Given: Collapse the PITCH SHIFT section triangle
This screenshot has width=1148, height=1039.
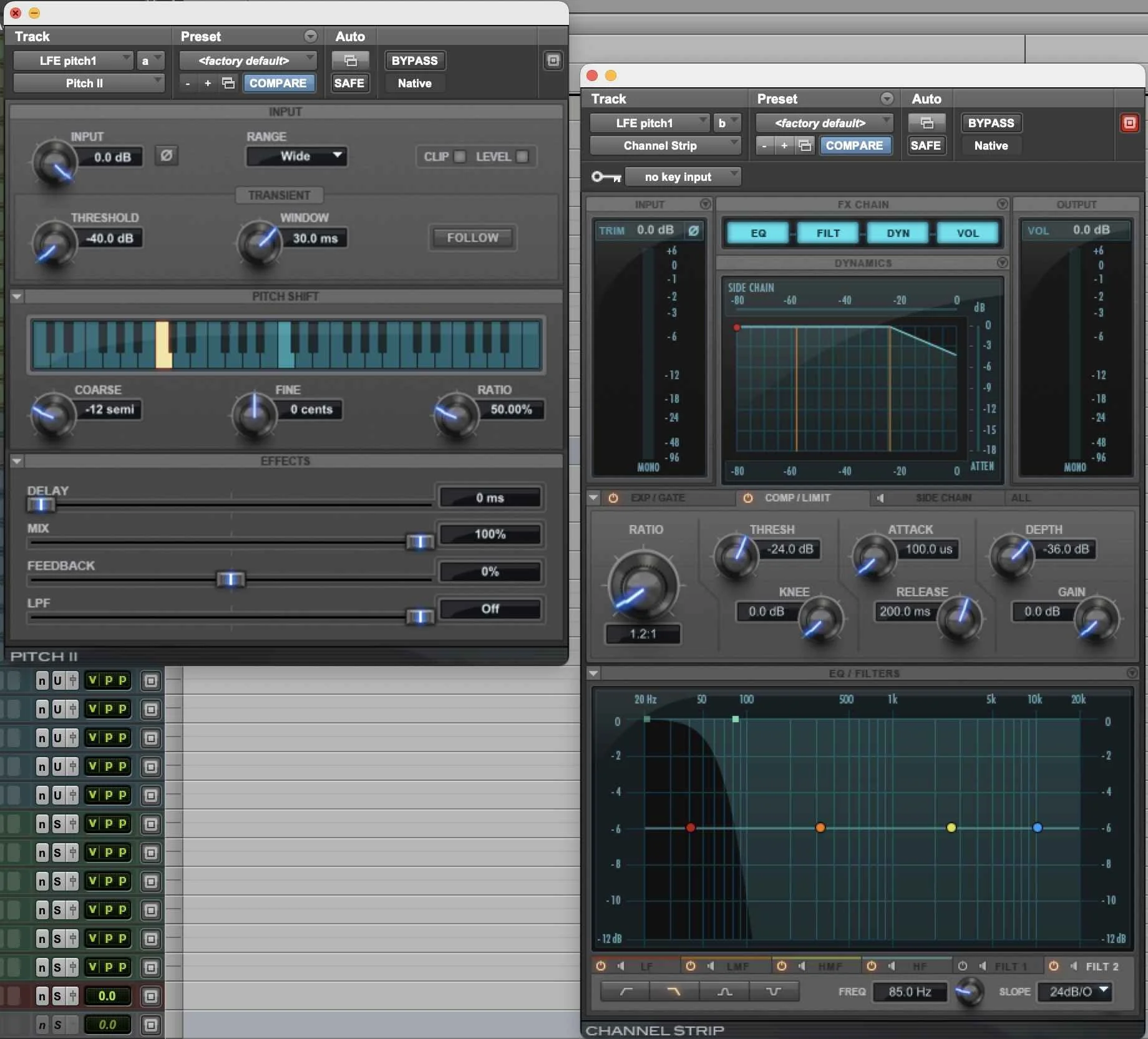Looking at the screenshot, I should [x=17, y=296].
